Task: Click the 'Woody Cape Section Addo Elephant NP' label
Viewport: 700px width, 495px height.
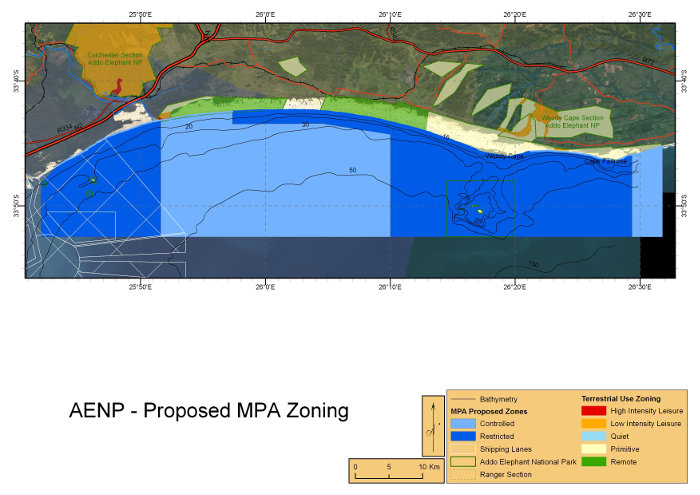Action: pyautogui.click(x=572, y=122)
